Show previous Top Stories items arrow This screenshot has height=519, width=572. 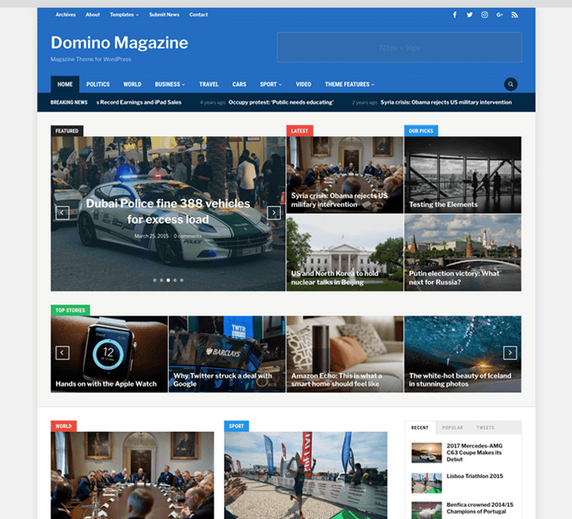point(62,353)
